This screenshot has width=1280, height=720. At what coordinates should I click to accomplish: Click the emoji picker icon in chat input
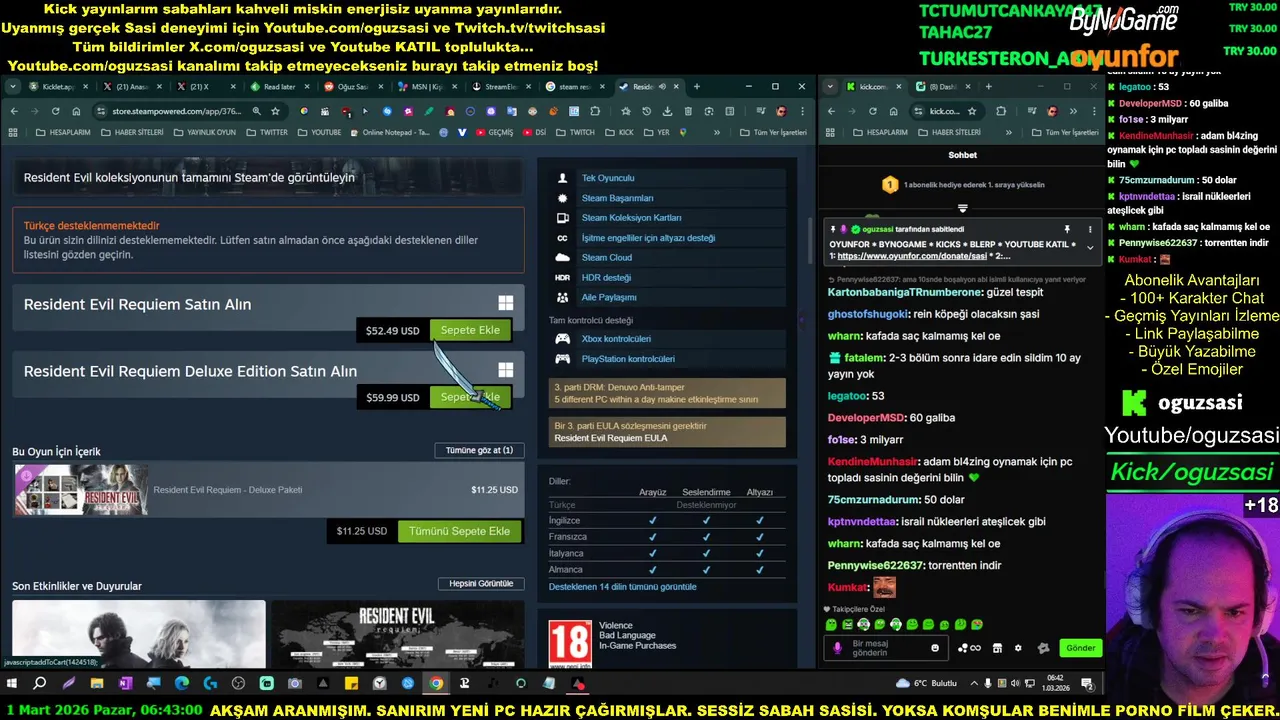point(935,648)
